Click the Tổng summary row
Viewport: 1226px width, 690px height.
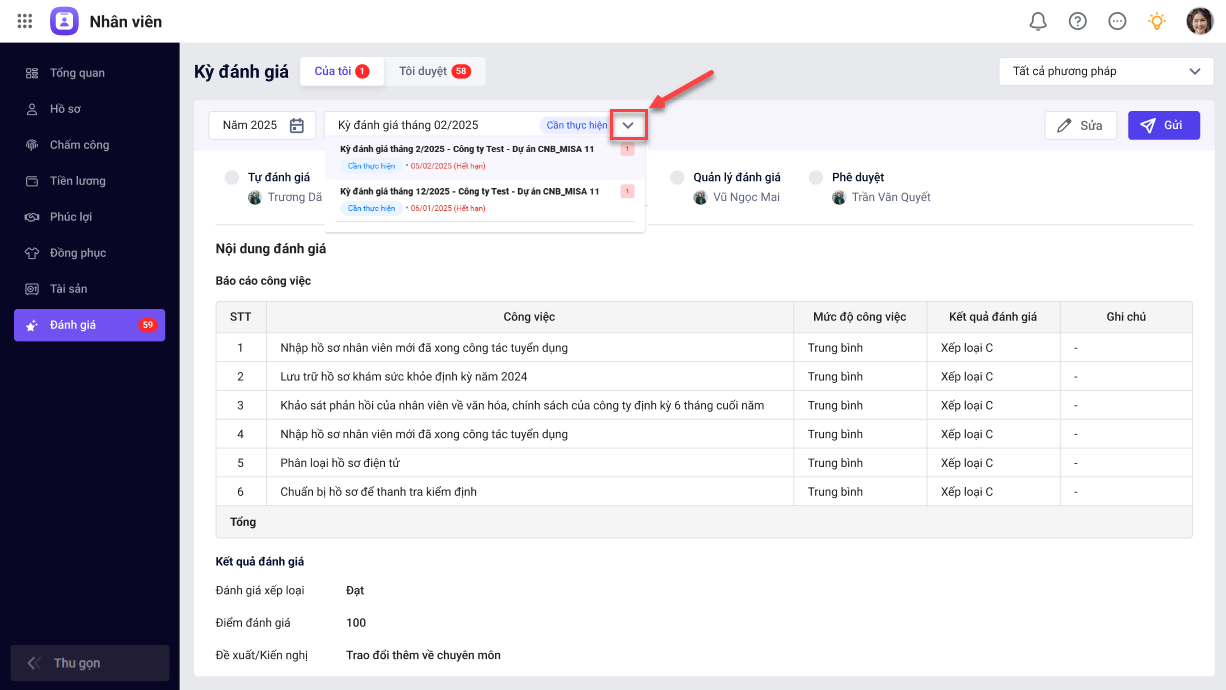pos(704,522)
